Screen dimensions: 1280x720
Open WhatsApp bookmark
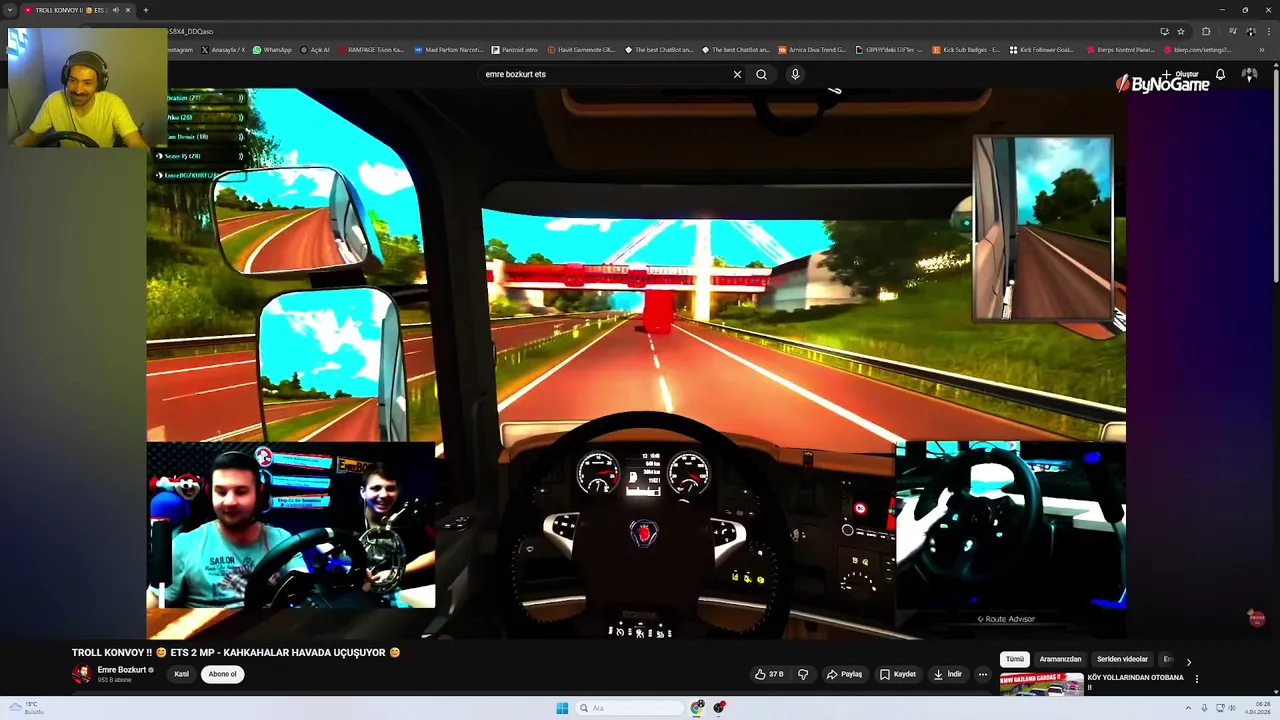click(x=272, y=50)
